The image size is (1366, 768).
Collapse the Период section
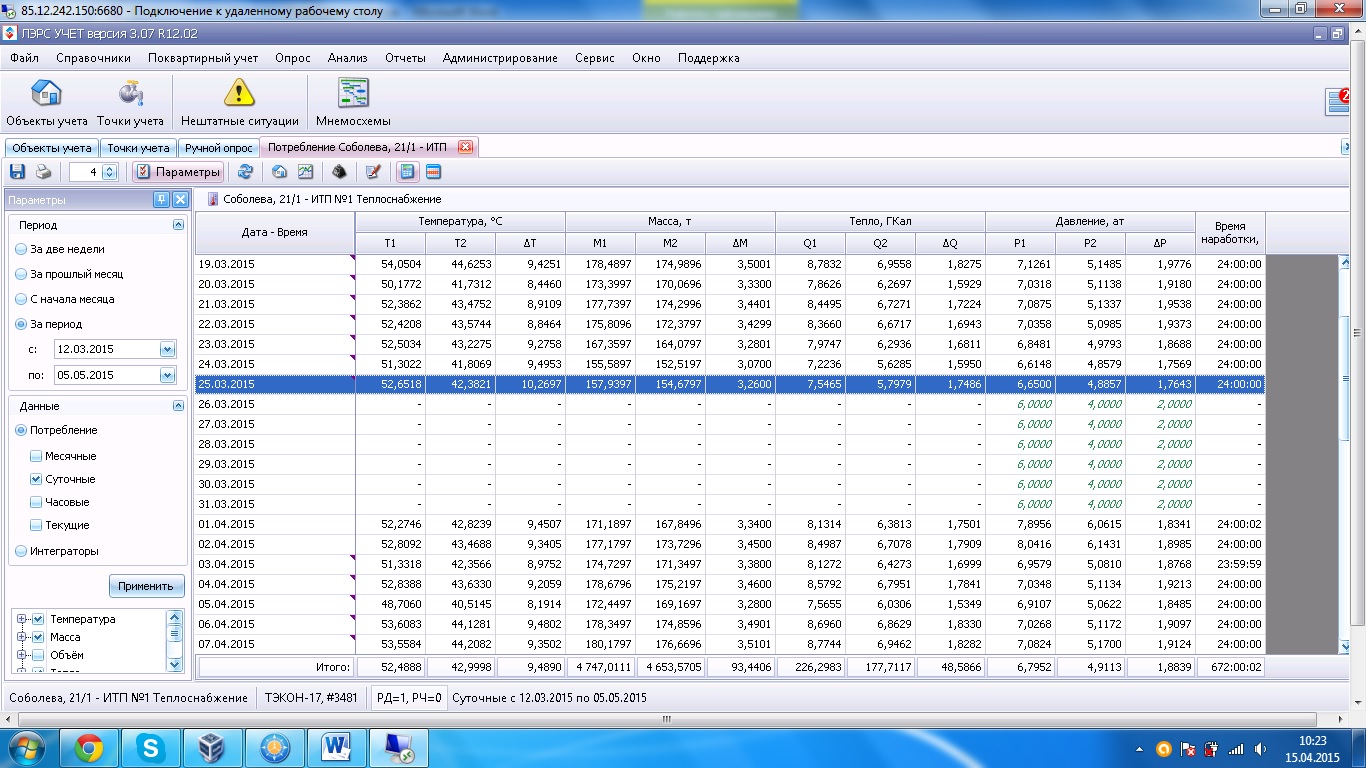pyautogui.click(x=178, y=225)
